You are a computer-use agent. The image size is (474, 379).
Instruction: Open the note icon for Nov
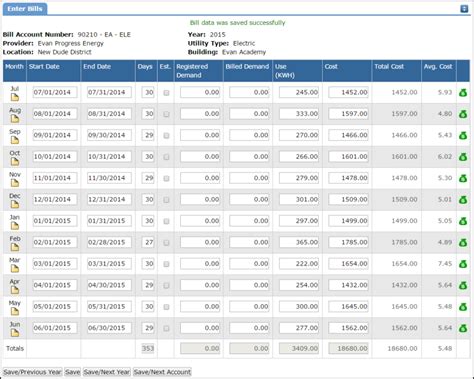tap(15, 183)
